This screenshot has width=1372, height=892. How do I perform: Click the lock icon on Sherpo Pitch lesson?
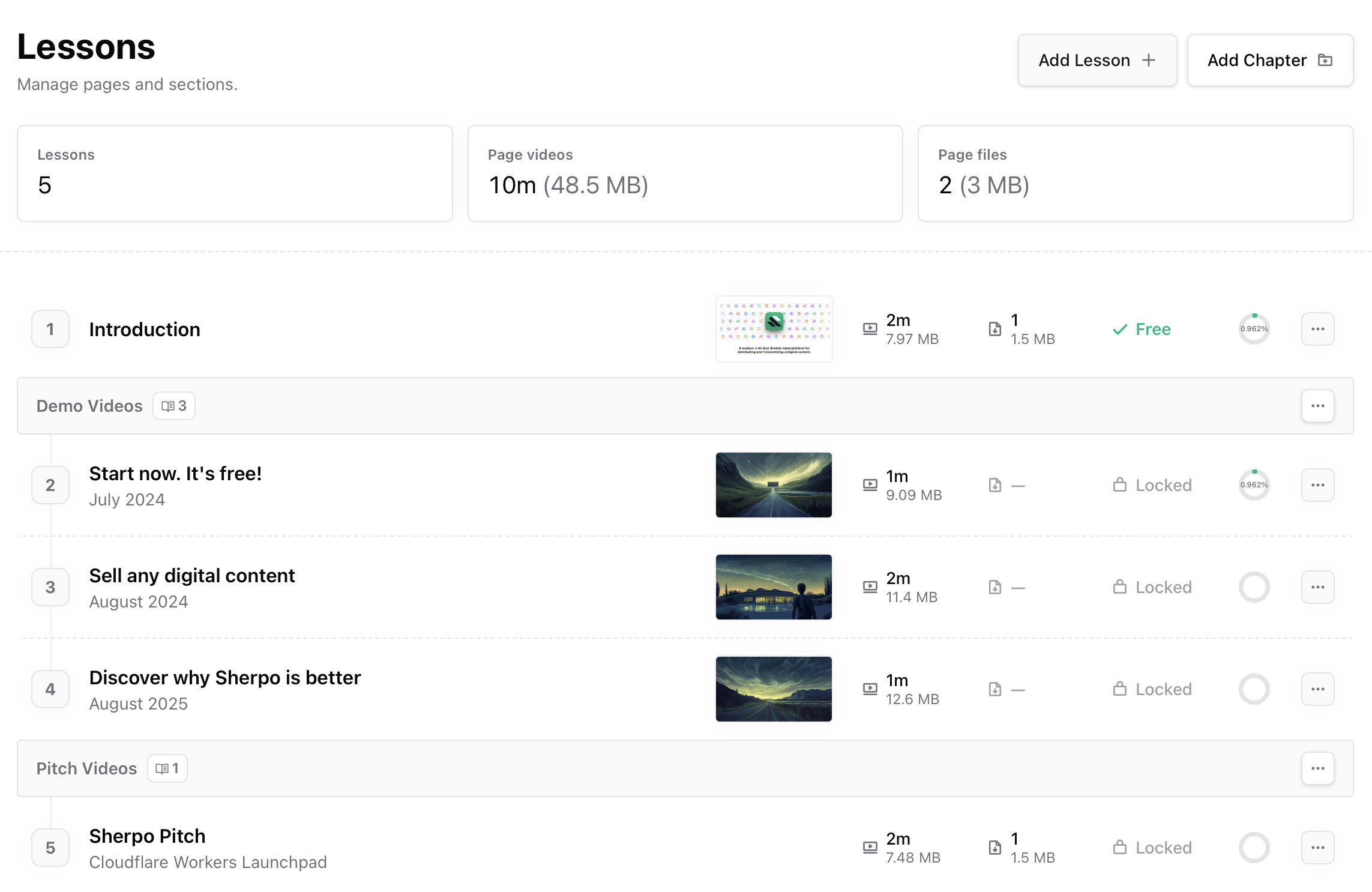point(1119,847)
